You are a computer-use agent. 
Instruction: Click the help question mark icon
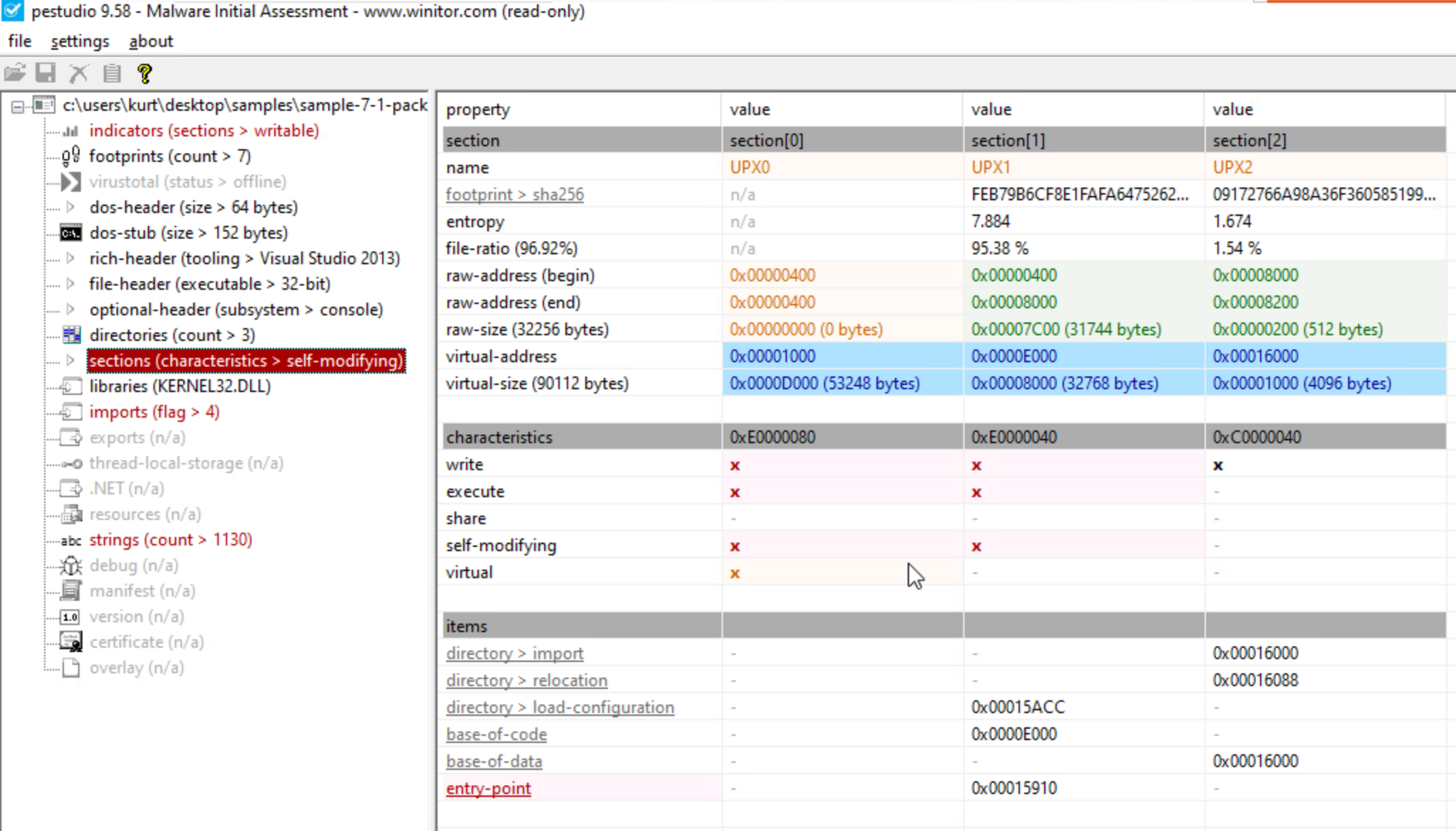[144, 72]
